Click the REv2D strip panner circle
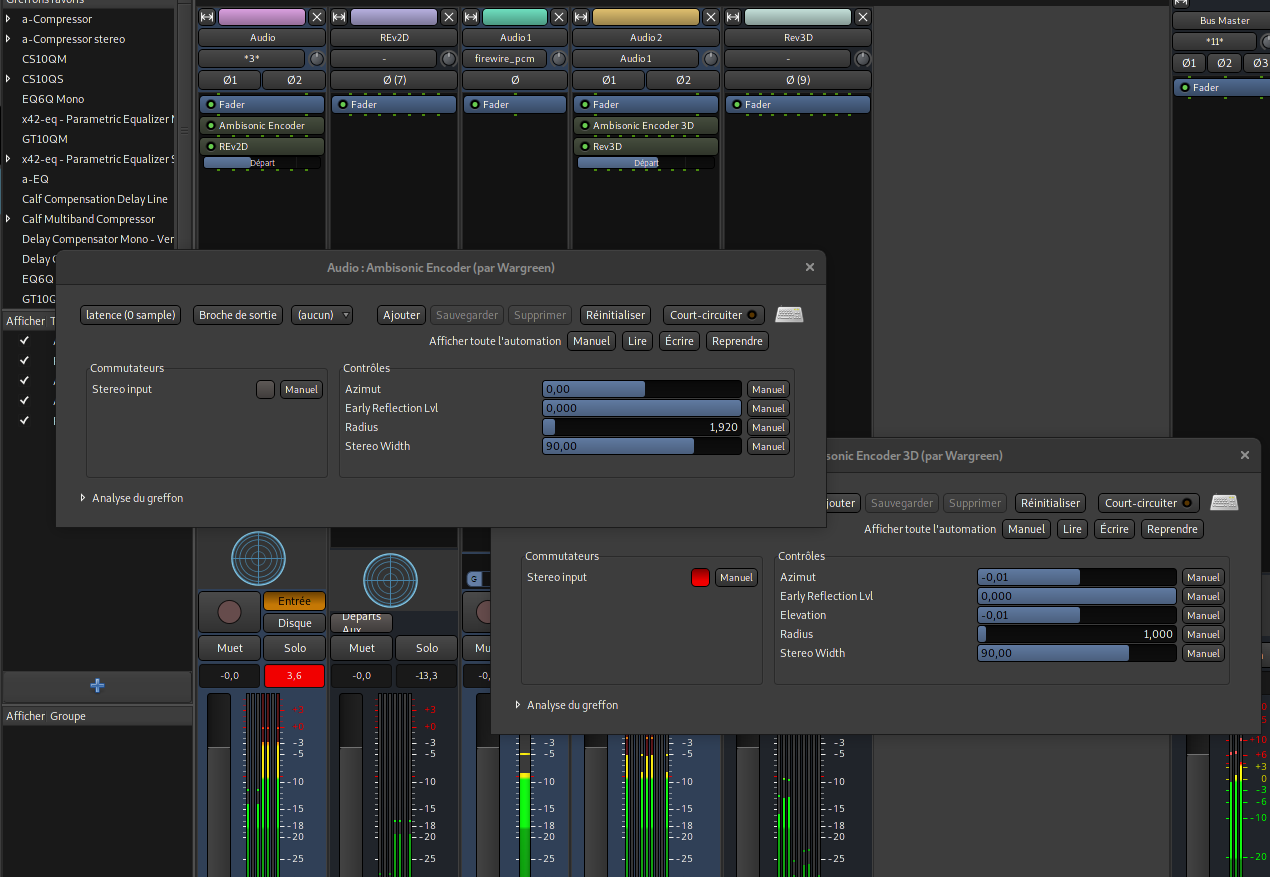Image resolution: width=1270 pixels, height=877 pixels. coord(390,580)
